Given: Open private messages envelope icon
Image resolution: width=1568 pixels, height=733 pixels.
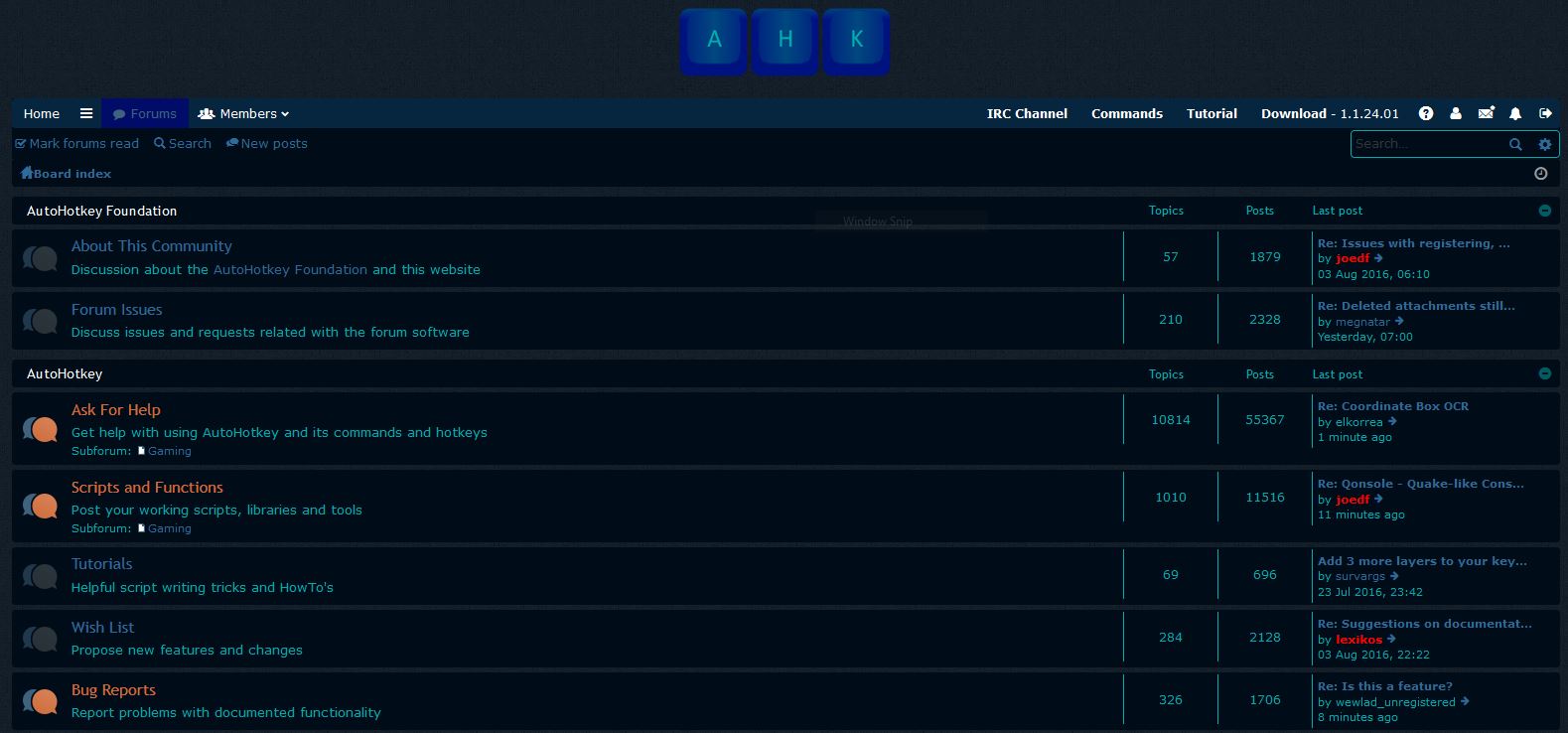Looking at the screenshot, I should click(x=1486, y=113).
